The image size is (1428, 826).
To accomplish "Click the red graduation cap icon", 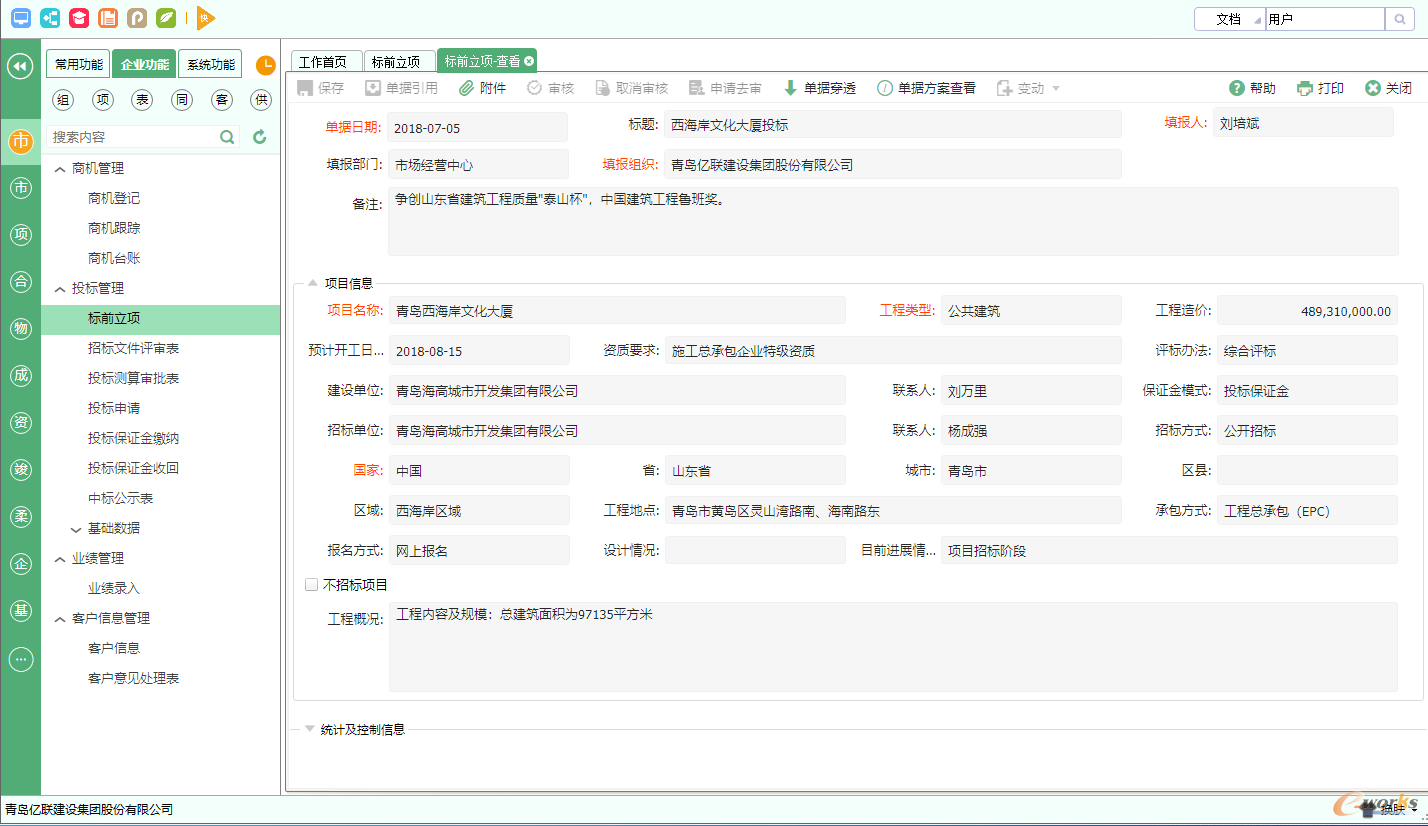I will click(x=79, y=17).
